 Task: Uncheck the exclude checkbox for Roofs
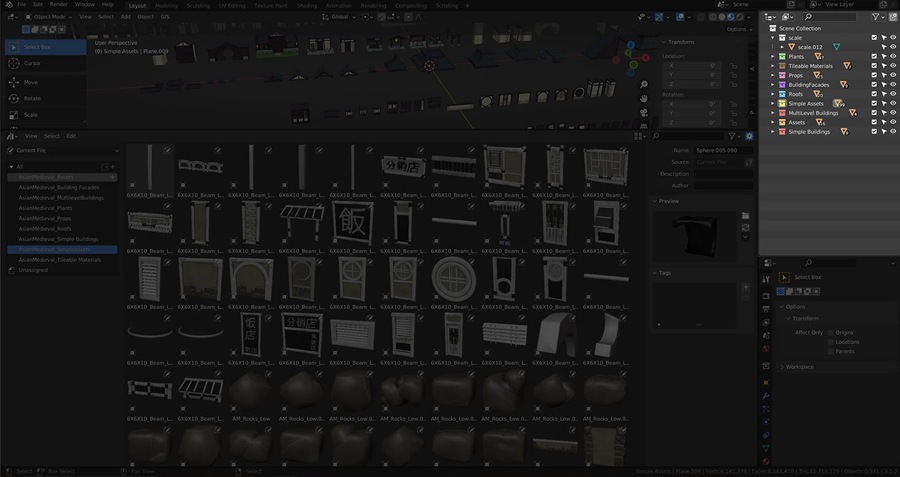[x=874, y=94]
